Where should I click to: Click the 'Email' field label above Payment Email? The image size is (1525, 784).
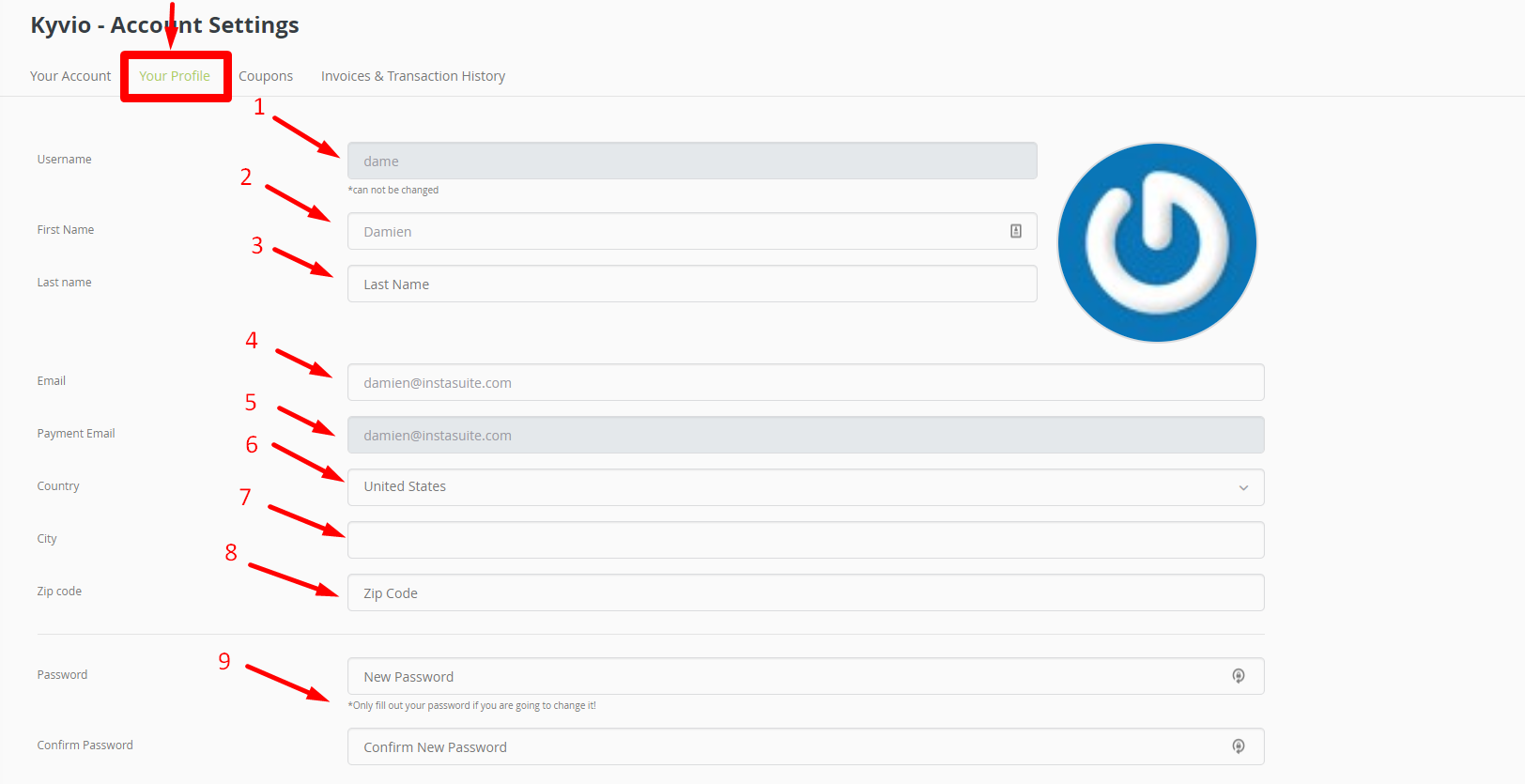[52, 381]
